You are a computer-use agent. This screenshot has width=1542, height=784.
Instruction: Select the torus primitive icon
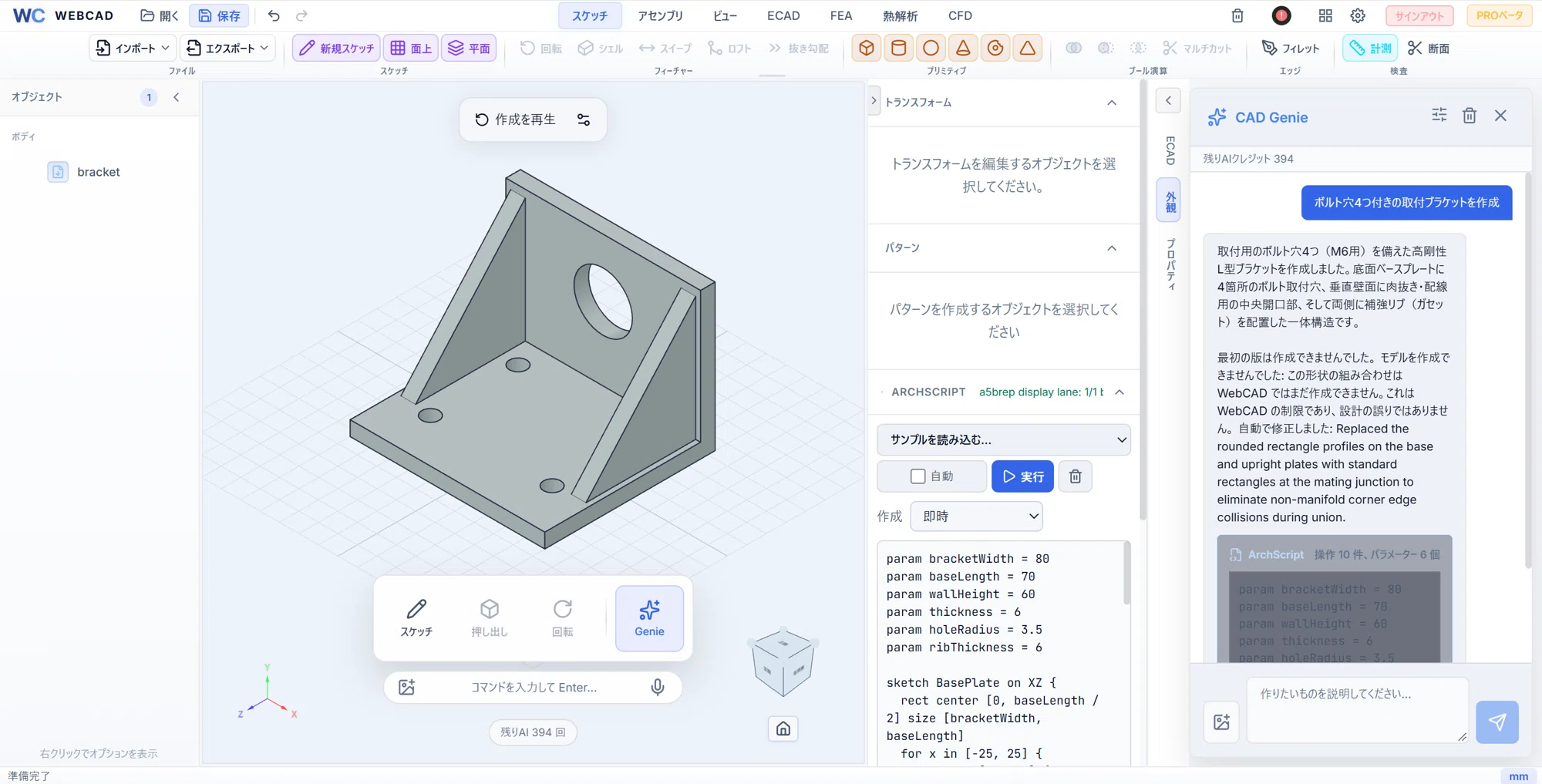coord(995,48)
